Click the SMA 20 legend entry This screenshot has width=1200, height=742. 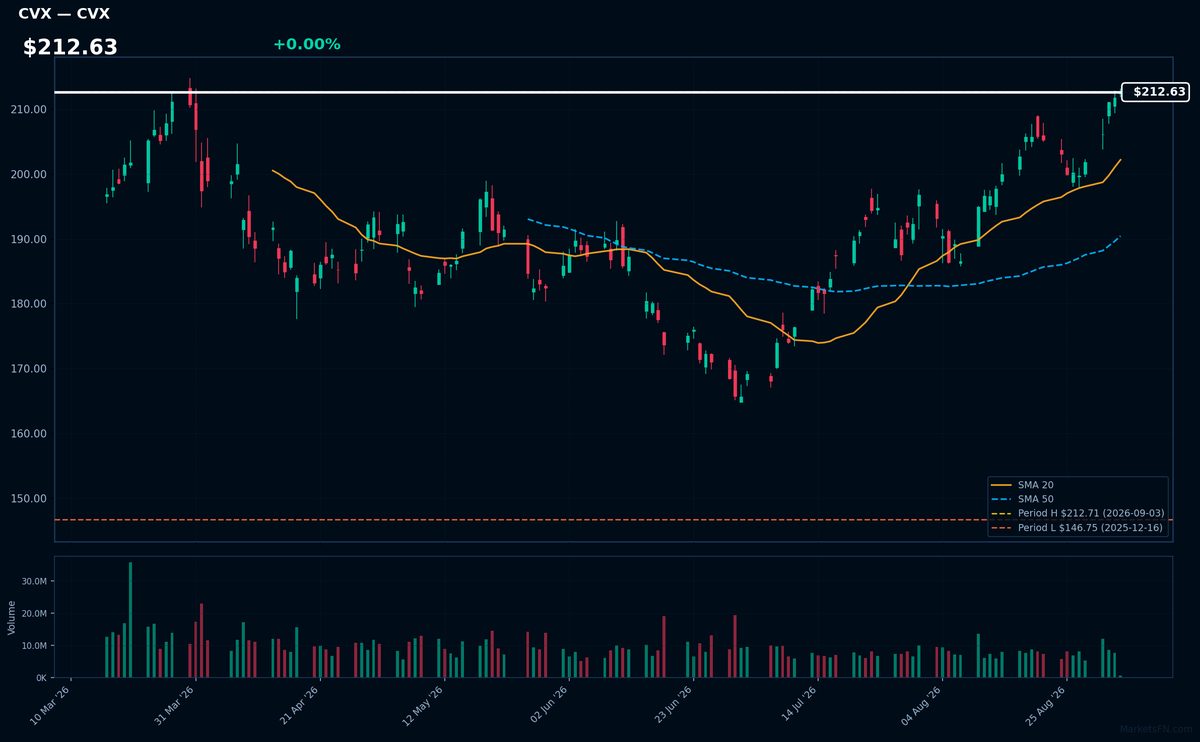coord(1020,484)
